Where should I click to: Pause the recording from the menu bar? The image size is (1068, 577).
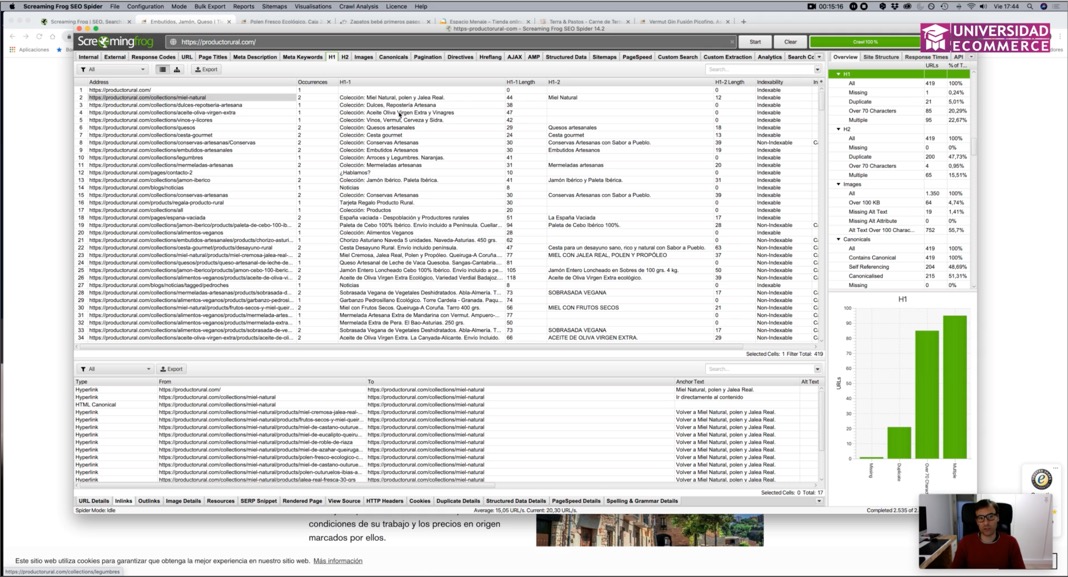point(852,6)
